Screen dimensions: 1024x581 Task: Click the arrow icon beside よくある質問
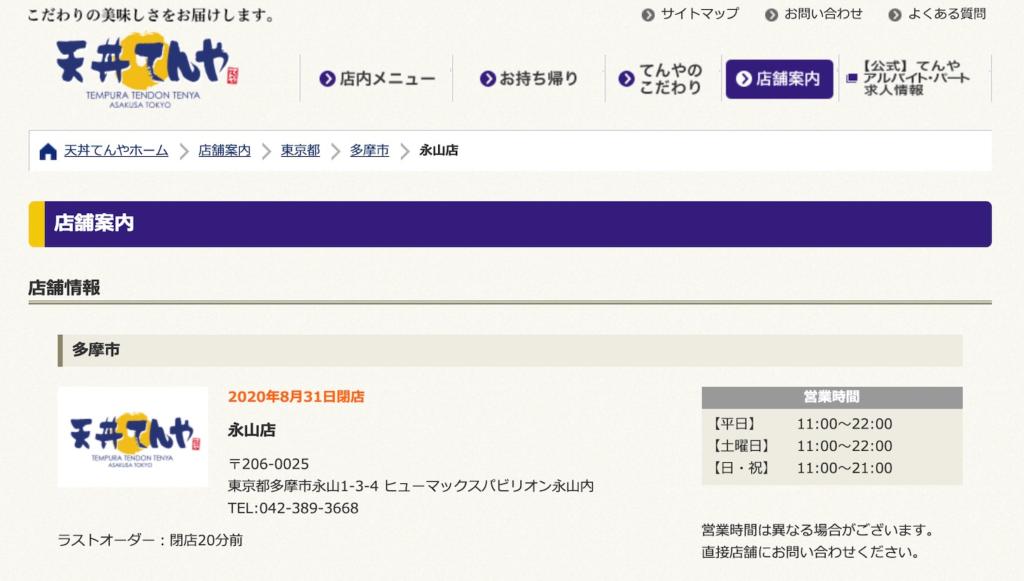[x=895, y=14]
